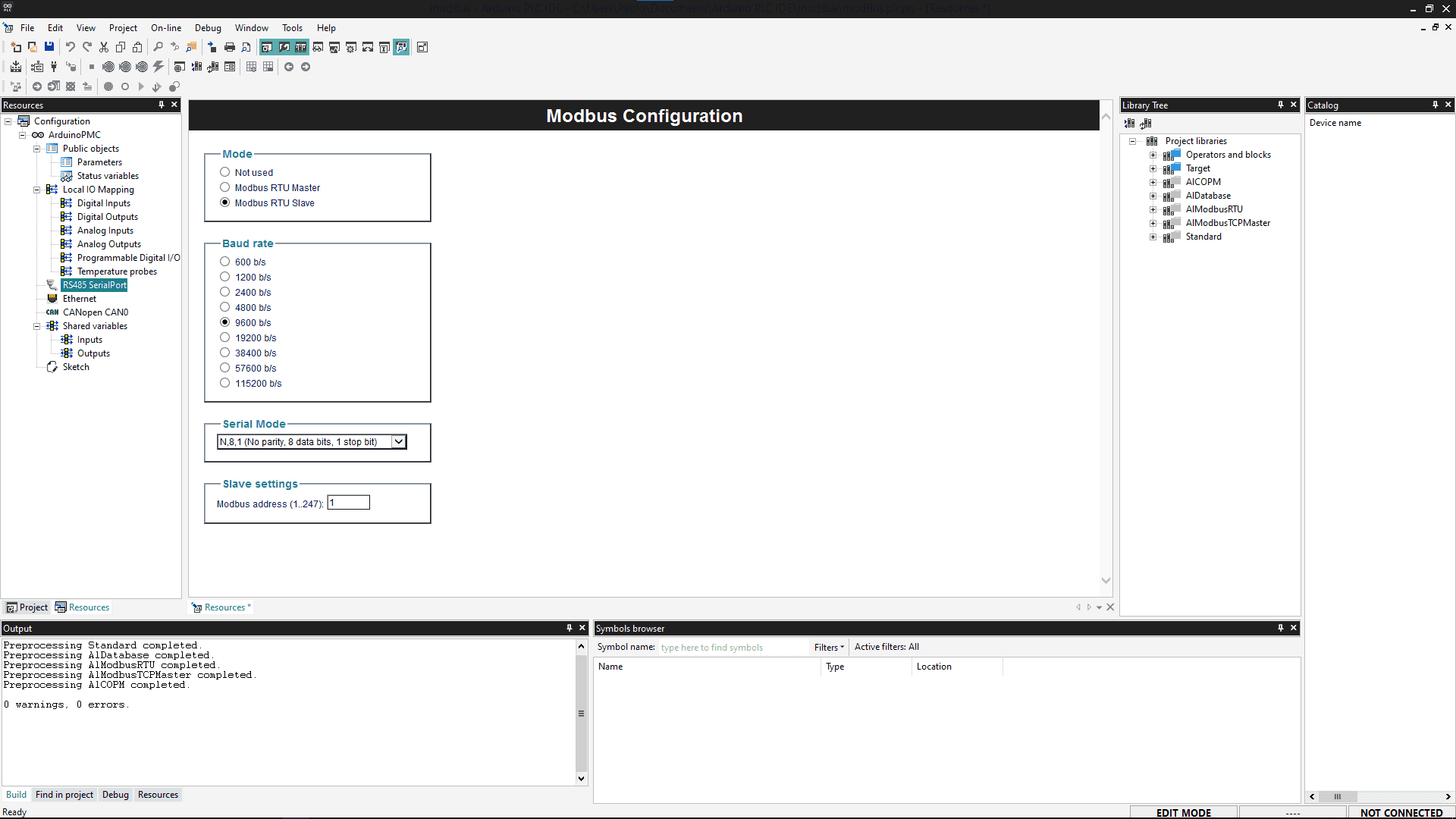Switch to Find in project output tab
1456x819 pixels.
click(64, 795)
